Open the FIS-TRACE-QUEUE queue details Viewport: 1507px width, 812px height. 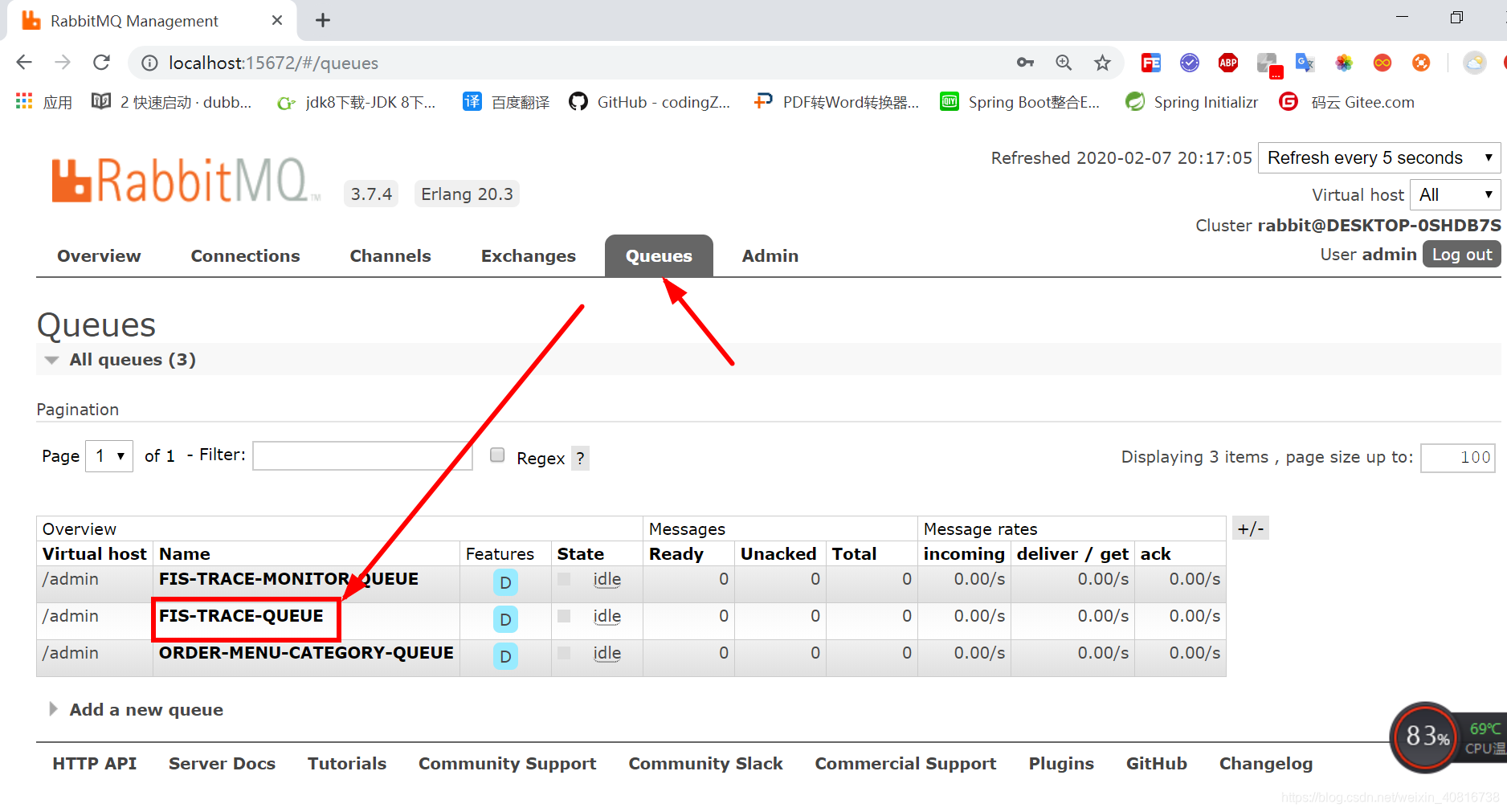[x=241, y=616]
